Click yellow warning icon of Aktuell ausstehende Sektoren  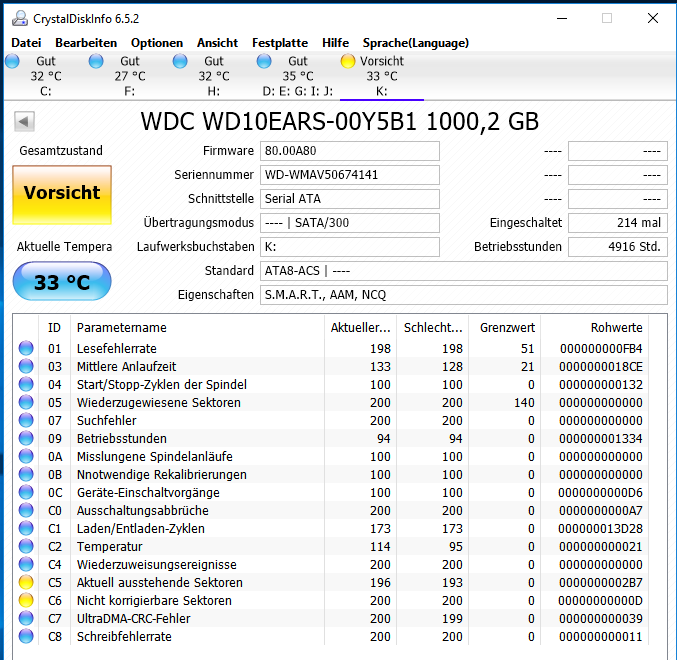[26, 583]
